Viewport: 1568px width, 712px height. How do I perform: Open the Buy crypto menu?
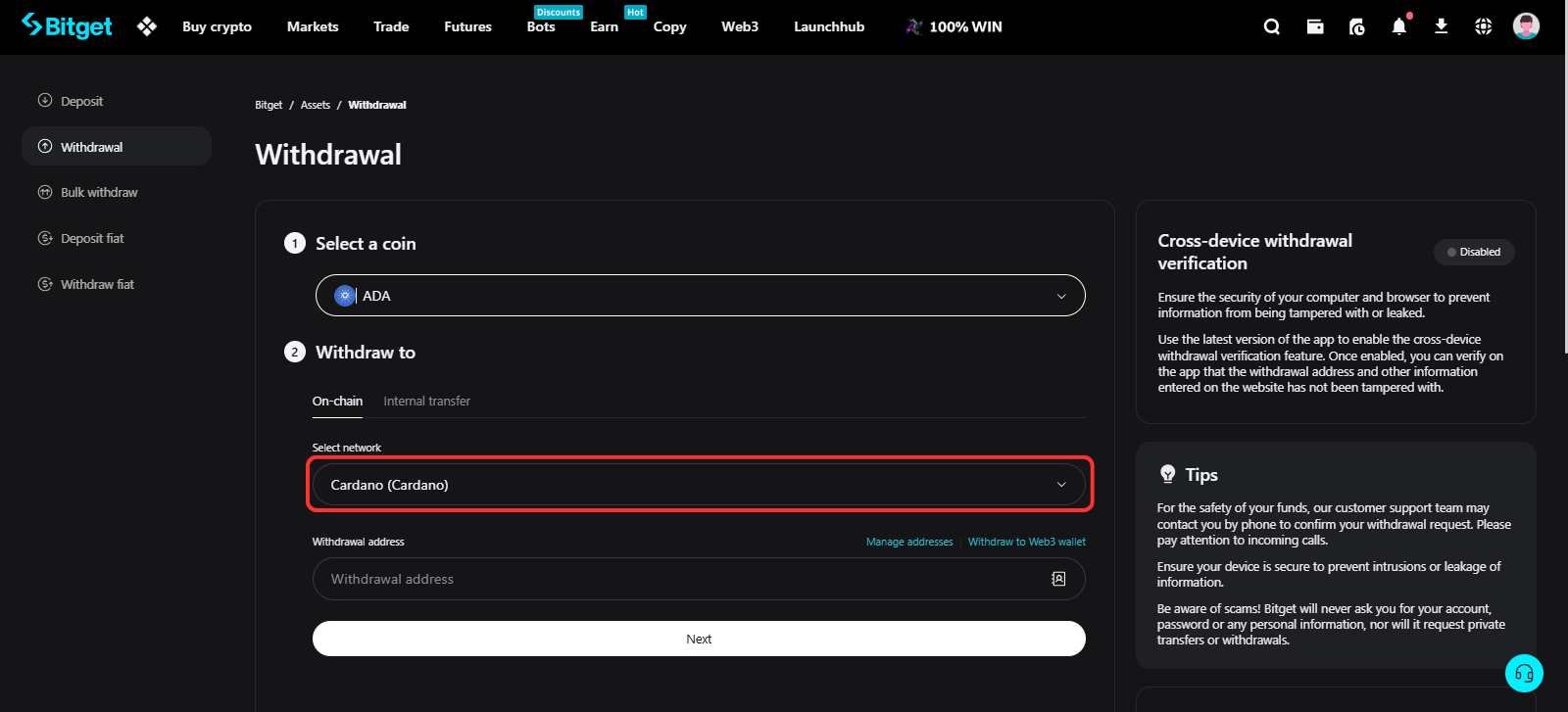[x=217, y=26]
